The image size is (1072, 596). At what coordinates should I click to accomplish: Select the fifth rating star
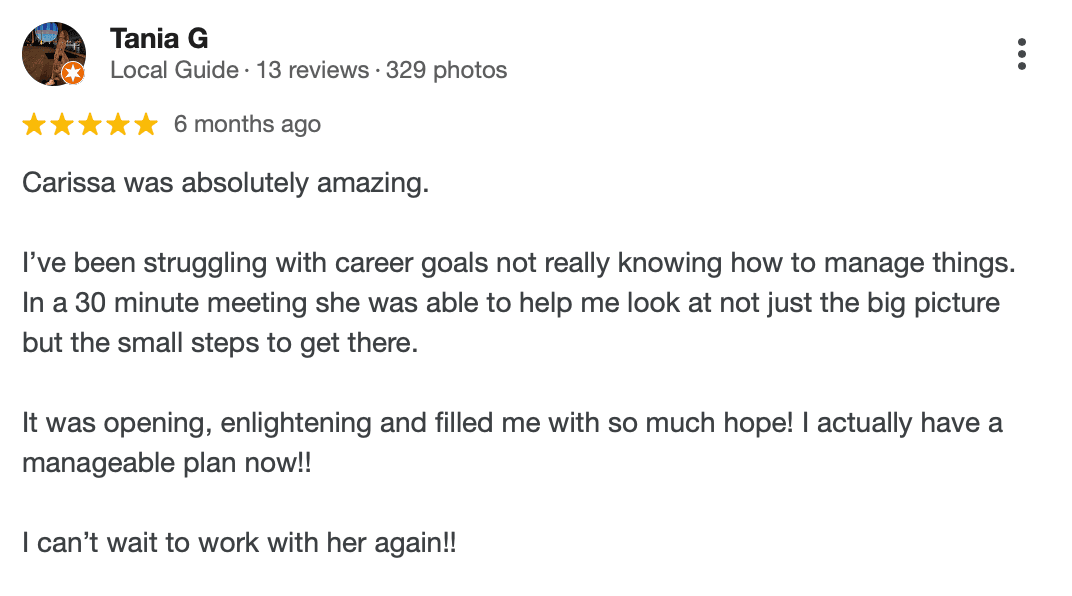click(x=146, y=125)
